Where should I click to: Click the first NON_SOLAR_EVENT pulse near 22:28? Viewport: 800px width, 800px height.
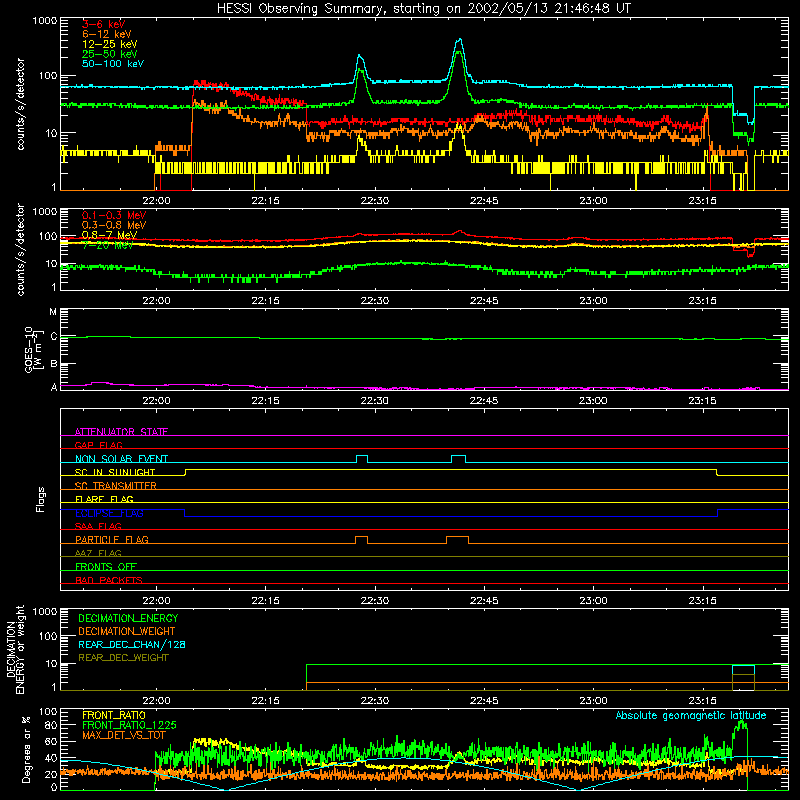[362, 456]
